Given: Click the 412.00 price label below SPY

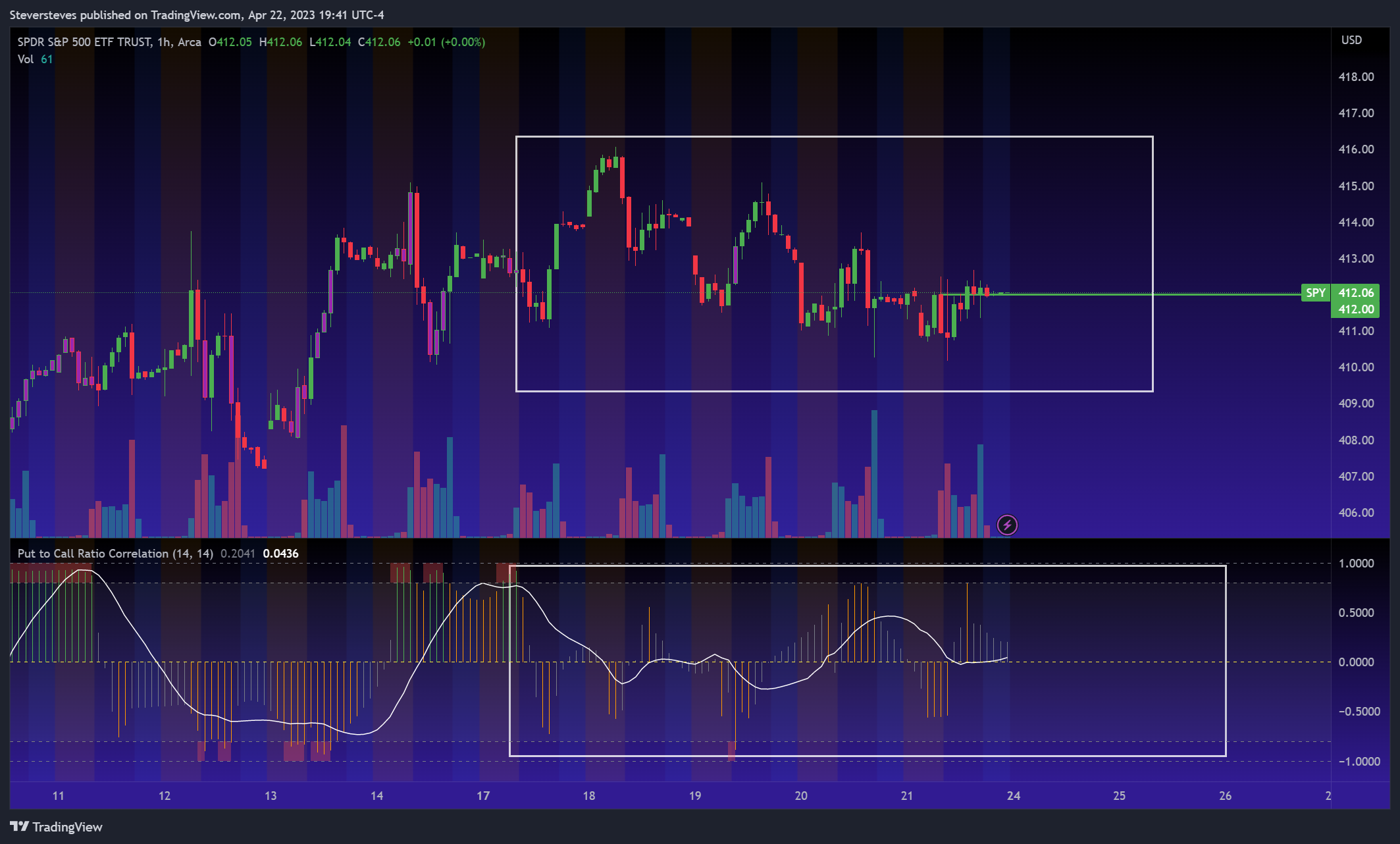Looking at the screenshot, I should [1356, 309].
